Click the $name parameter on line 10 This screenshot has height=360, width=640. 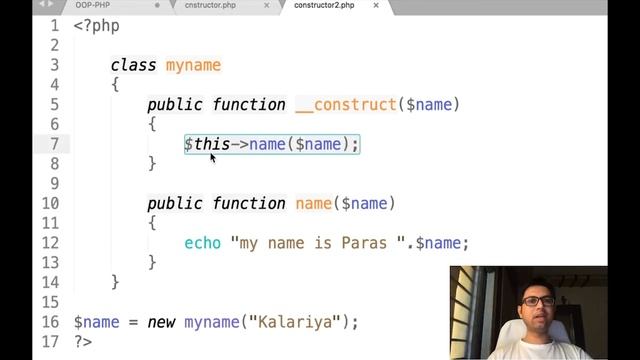(x=364, y=204)
